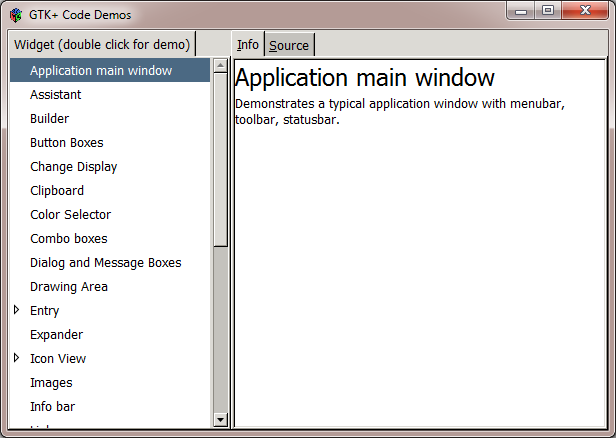
Task: Expand the Icon View tree node
Action: click(x=17, y=359)
